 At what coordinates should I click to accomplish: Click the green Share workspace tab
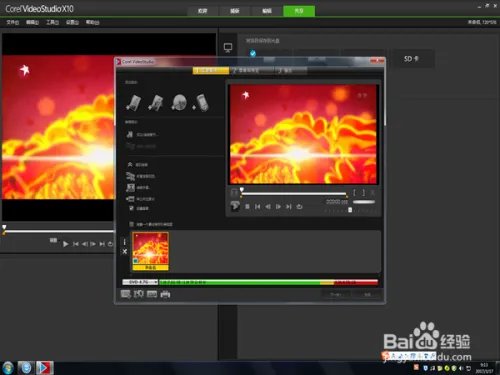click(x=299, y=11)
